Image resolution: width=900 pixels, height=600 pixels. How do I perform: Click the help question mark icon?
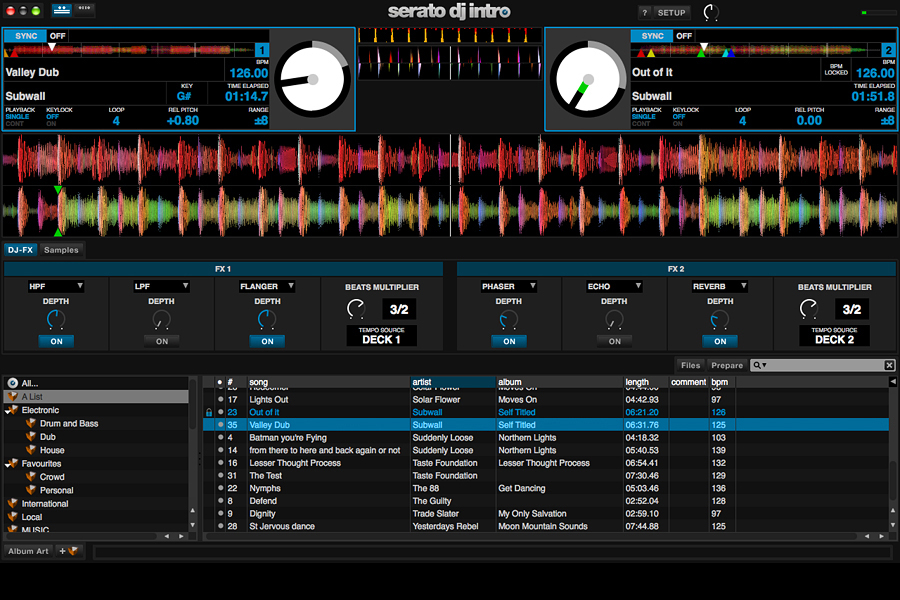click(645, 13)
